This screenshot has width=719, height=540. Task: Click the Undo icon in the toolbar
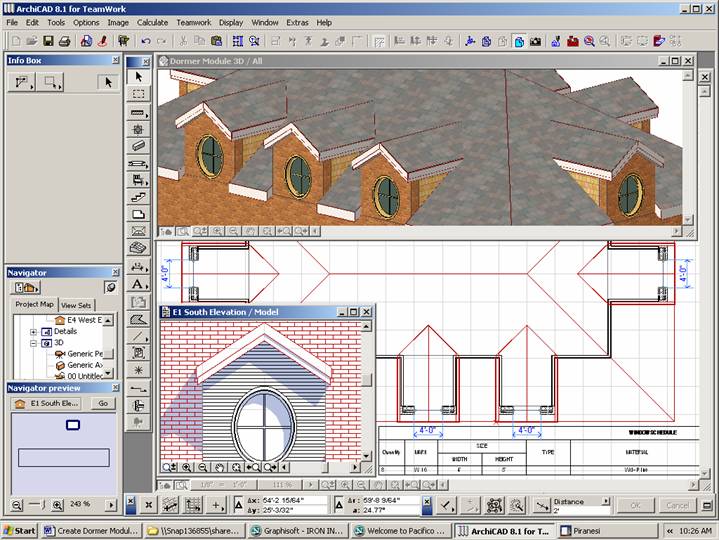[x=146, y=41]
